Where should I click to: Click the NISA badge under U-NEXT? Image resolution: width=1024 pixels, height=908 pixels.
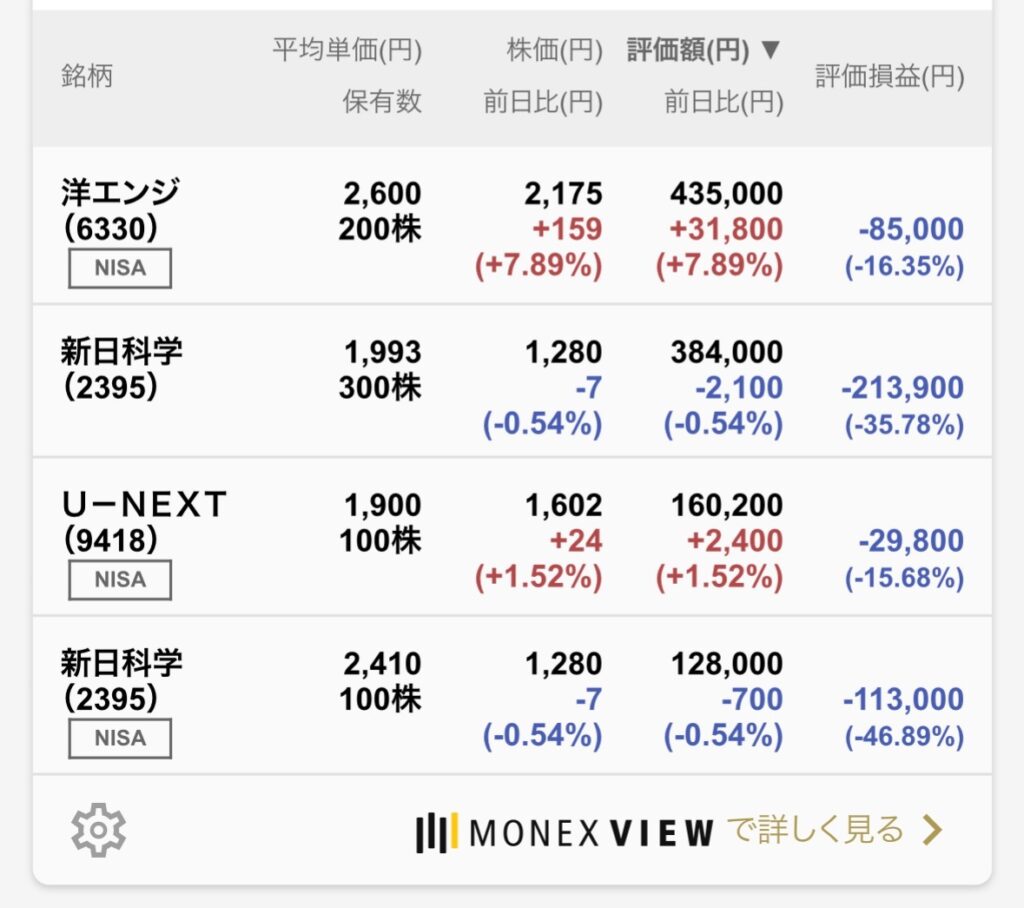(x=120, y=579)
